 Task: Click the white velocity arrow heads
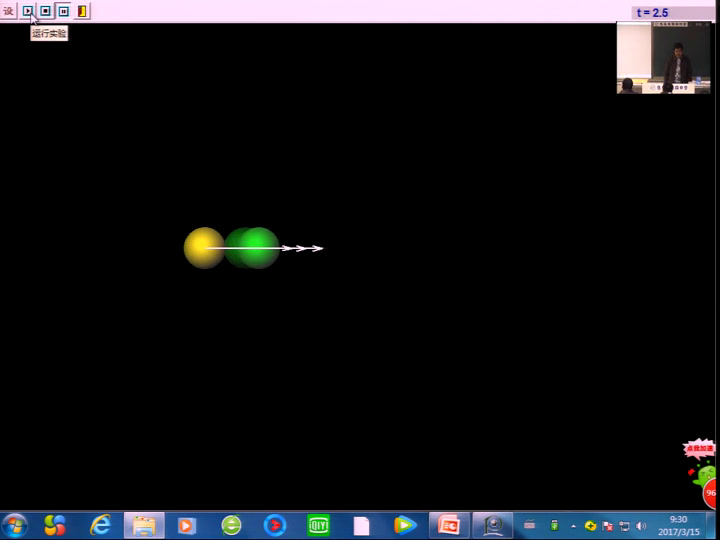pos(303,248)
